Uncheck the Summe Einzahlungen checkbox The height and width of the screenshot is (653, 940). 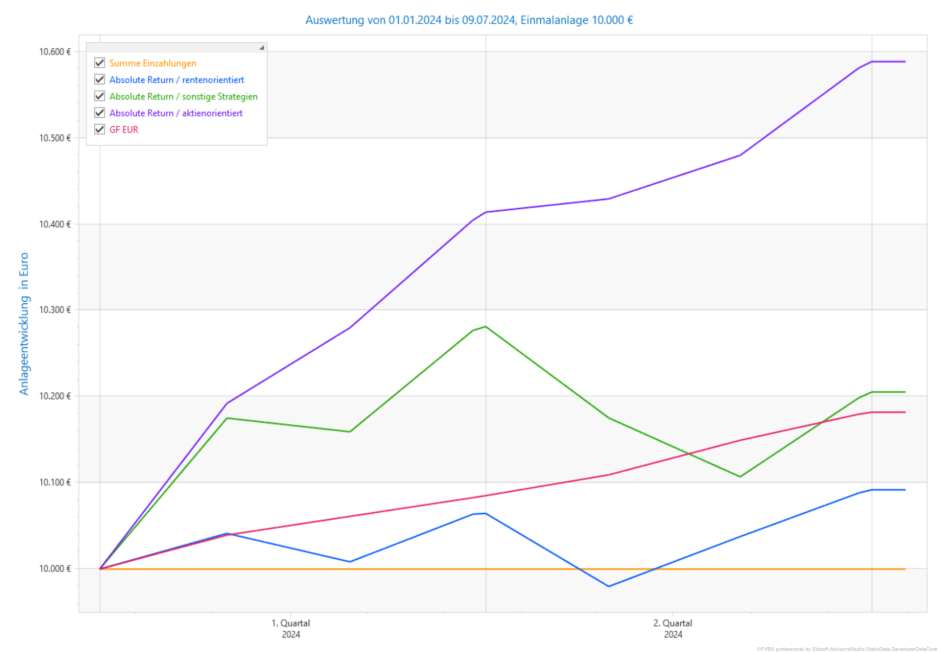[100, 63]
